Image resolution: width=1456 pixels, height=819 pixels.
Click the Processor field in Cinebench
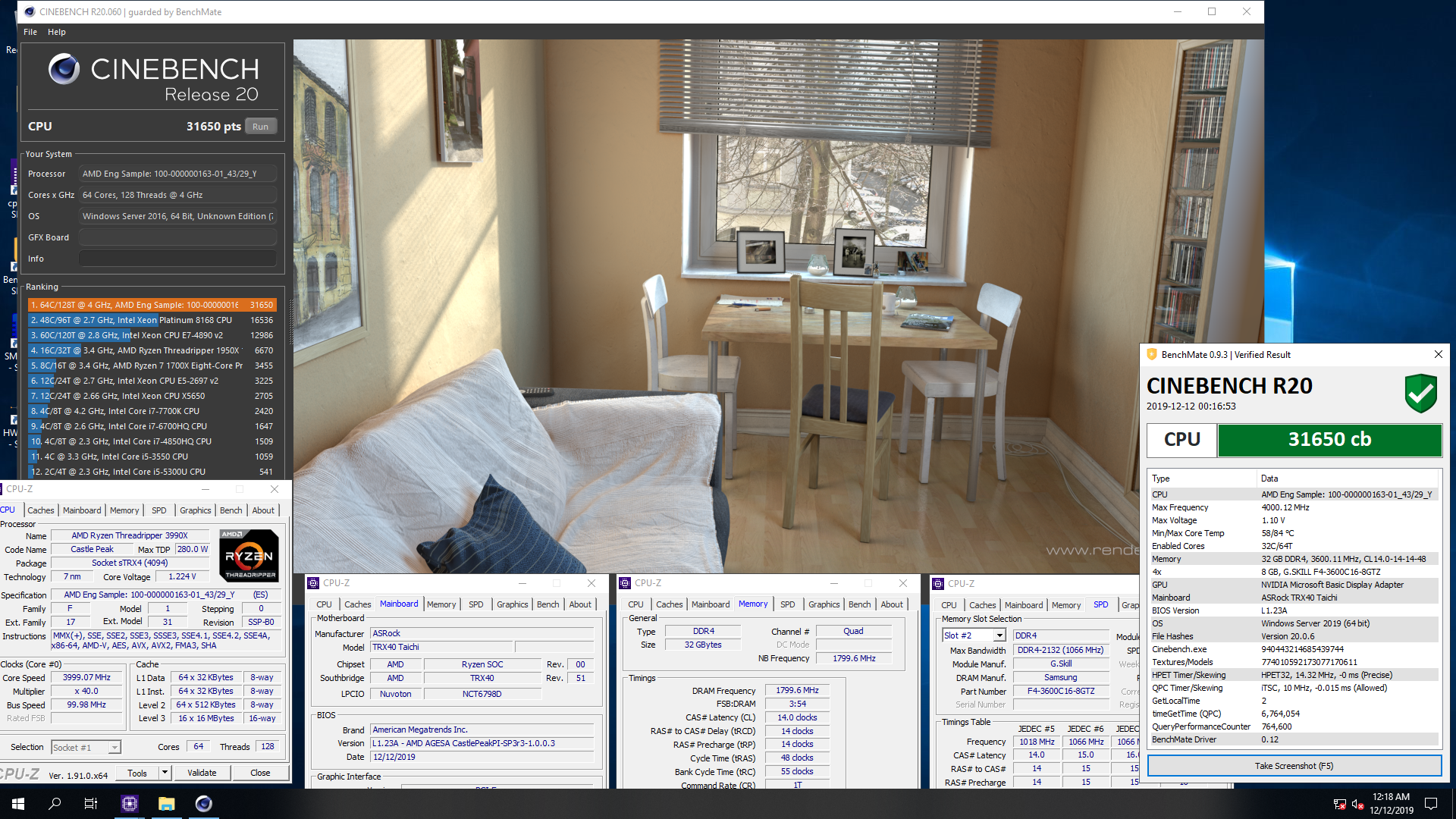point(177,174)
